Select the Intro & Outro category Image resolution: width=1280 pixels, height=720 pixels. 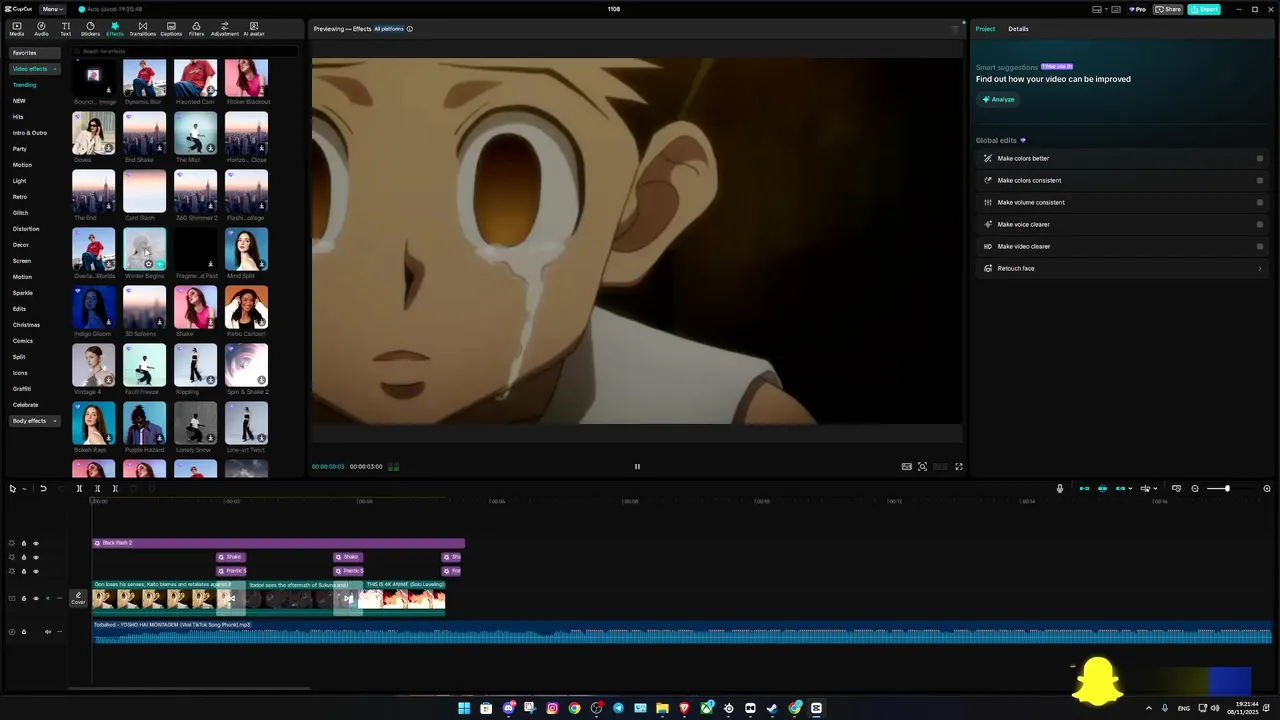(30, 133)
